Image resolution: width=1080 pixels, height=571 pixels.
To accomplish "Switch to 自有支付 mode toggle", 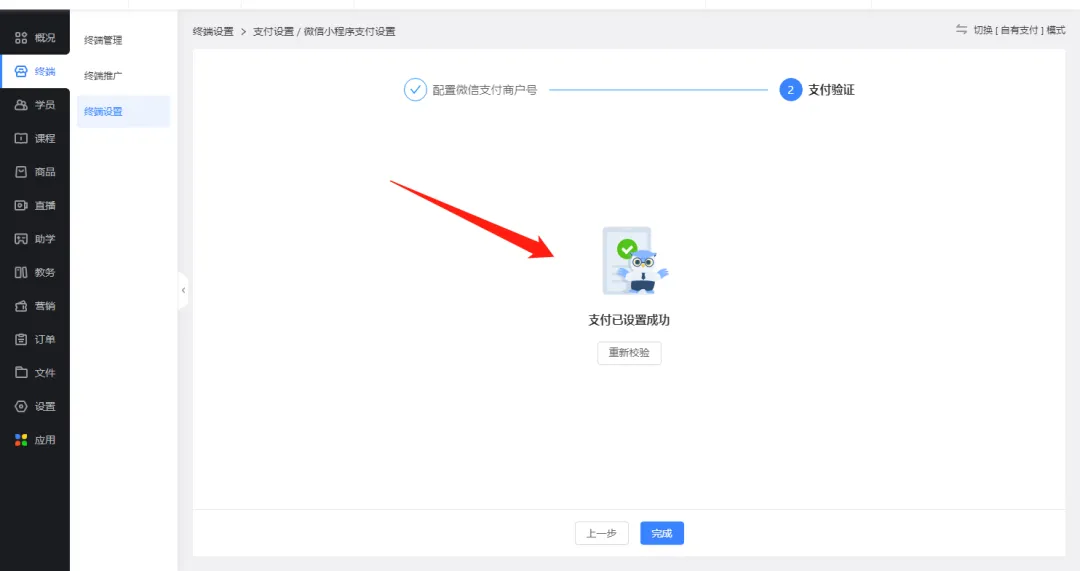I will 1010,30.
